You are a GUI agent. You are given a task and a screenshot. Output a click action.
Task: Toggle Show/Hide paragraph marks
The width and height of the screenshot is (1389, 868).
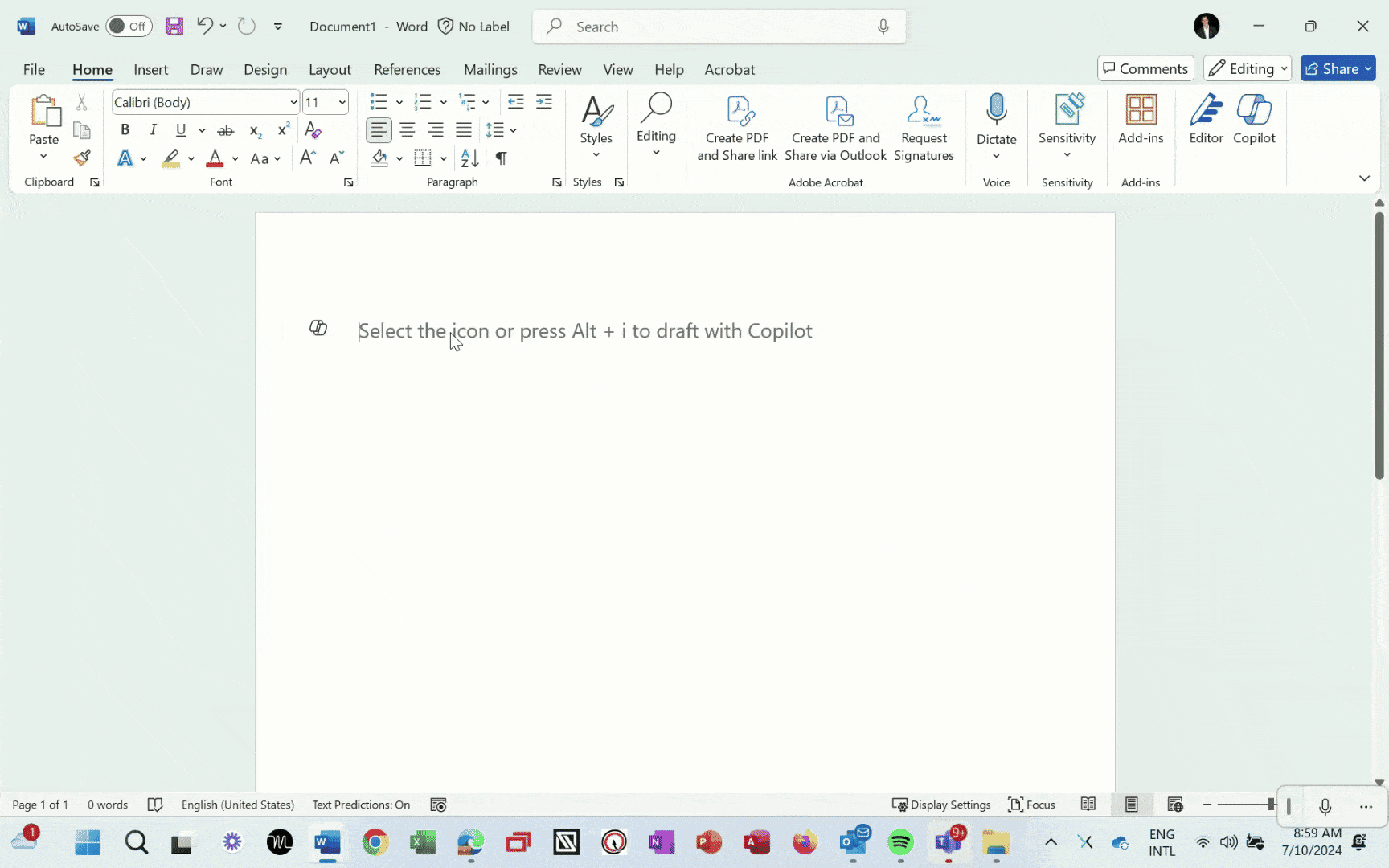coord(501,158)
